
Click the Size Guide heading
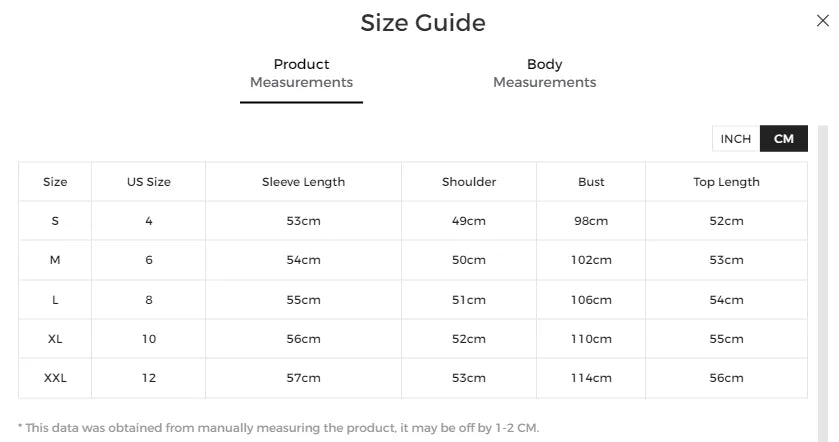tap(423, 23)
